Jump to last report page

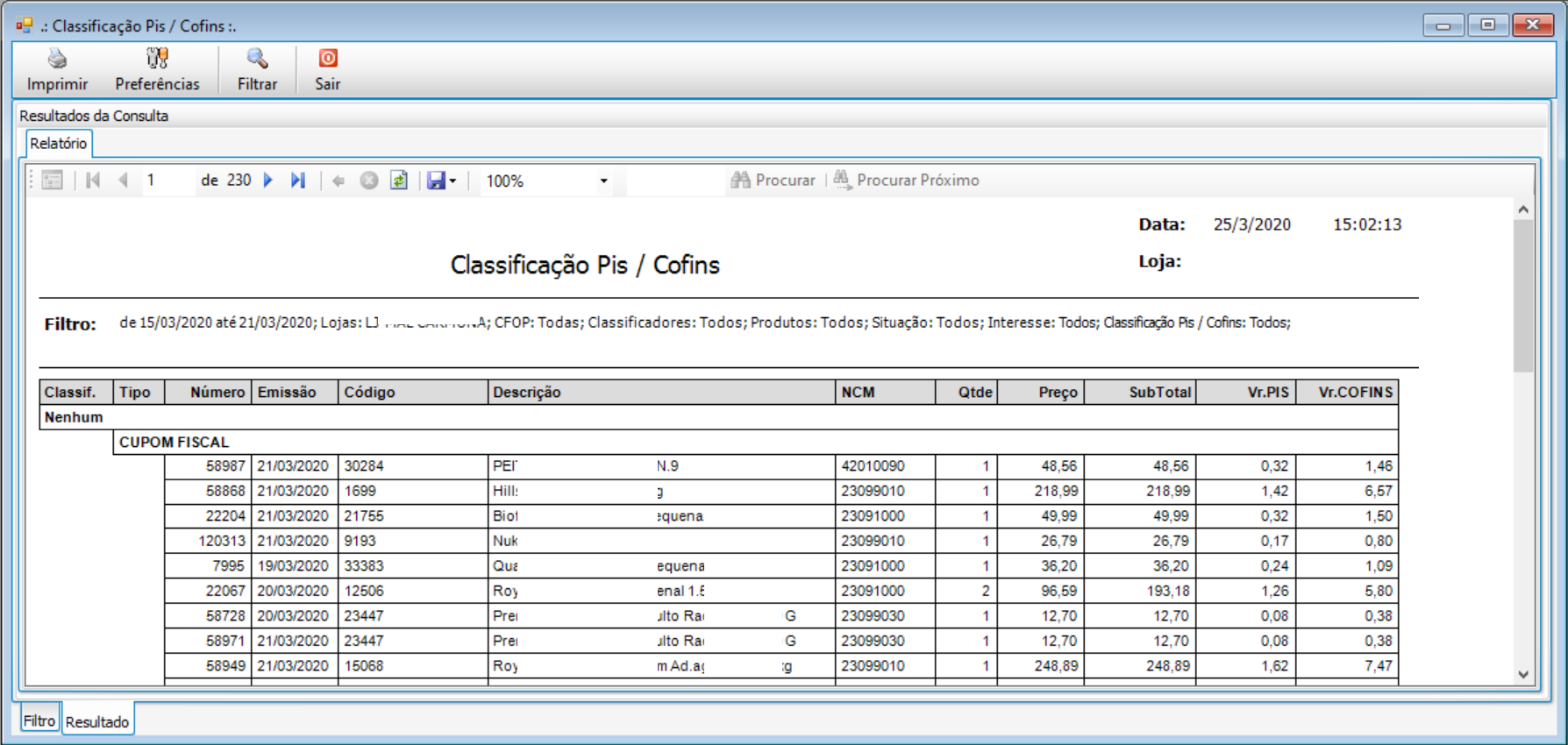click(298, 181)
